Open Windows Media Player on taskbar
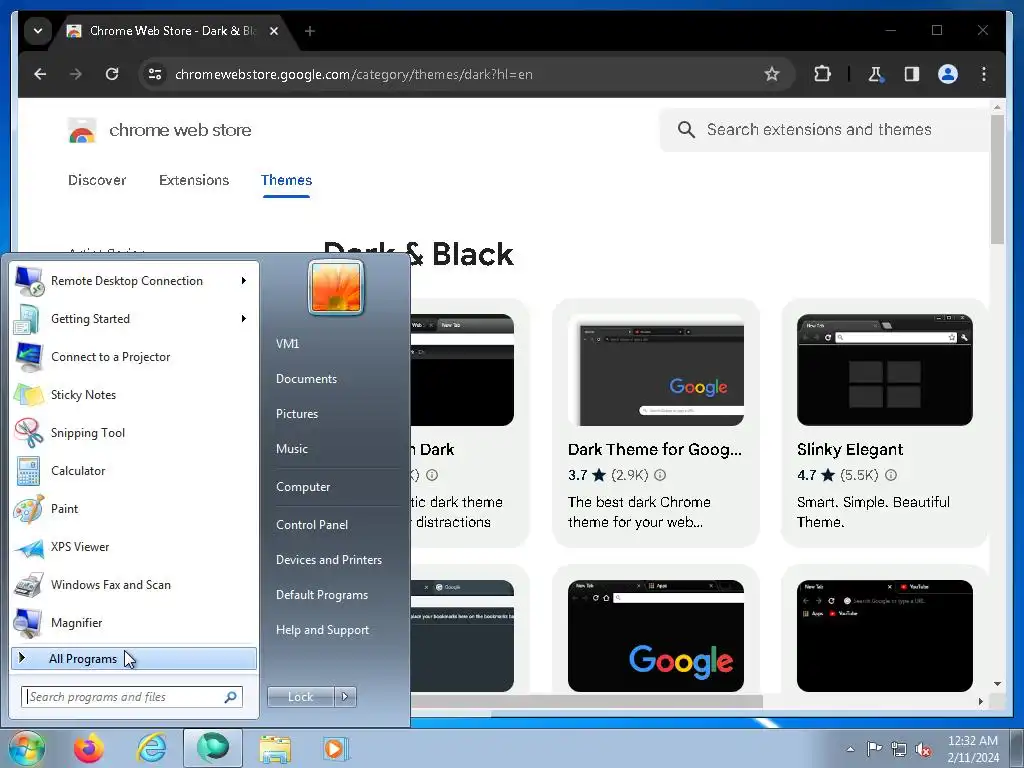This screenshot has height=768, width=1024. click(337, 748)
